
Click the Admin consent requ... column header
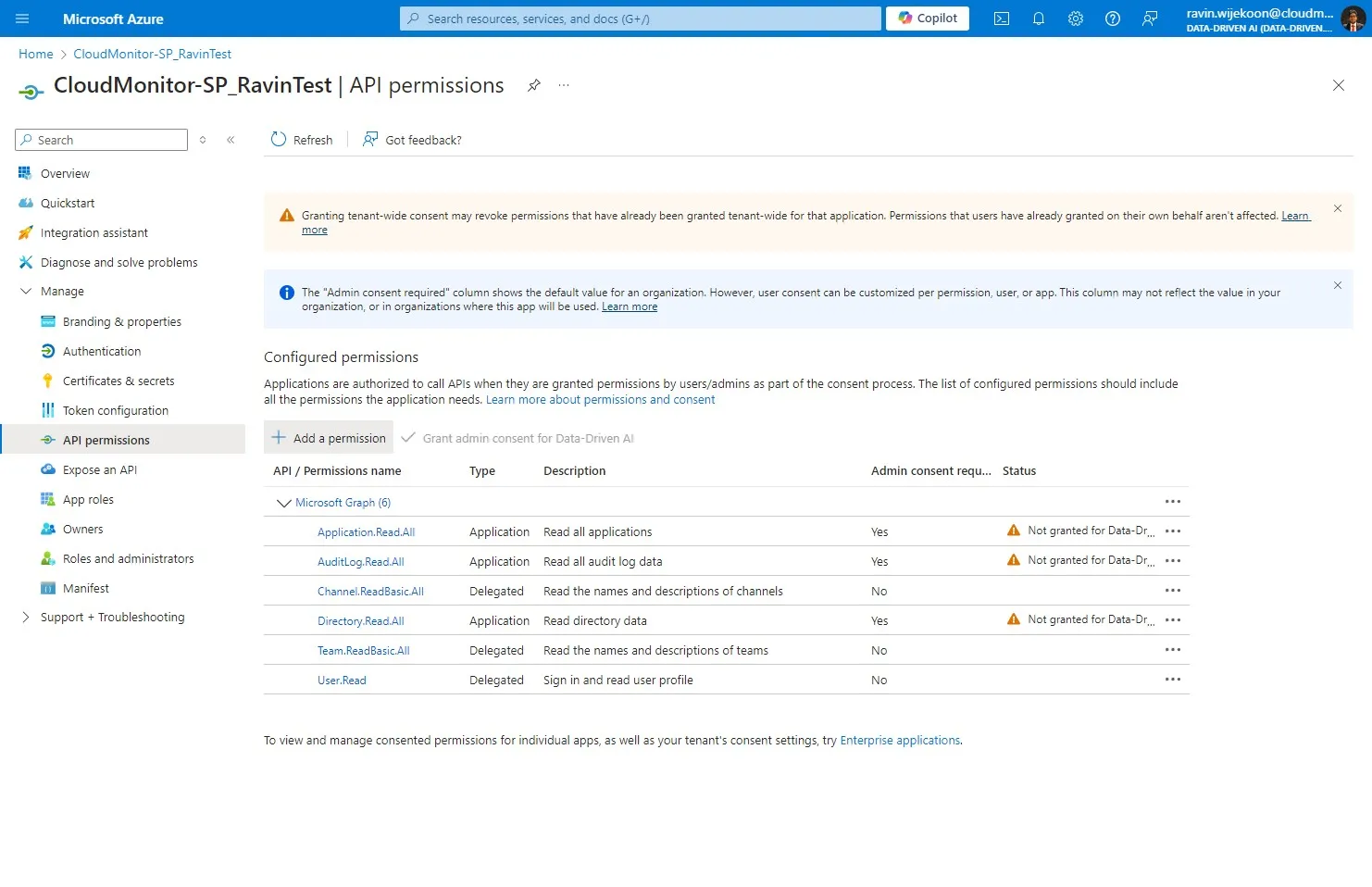(x=931, y=470)
